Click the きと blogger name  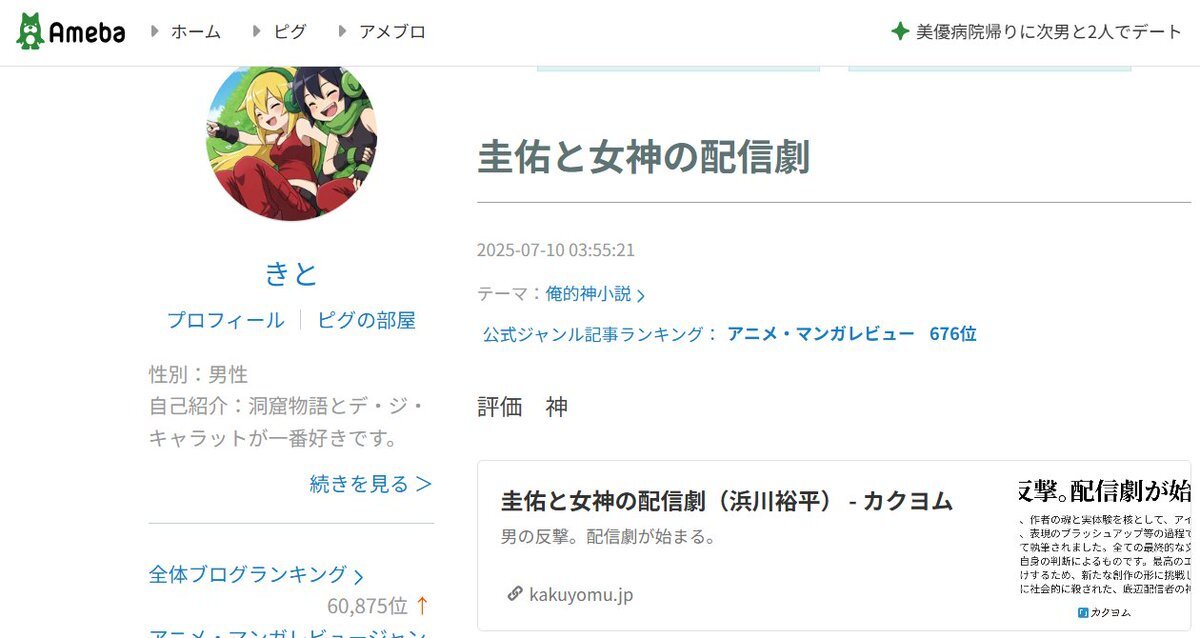(291, 272)
